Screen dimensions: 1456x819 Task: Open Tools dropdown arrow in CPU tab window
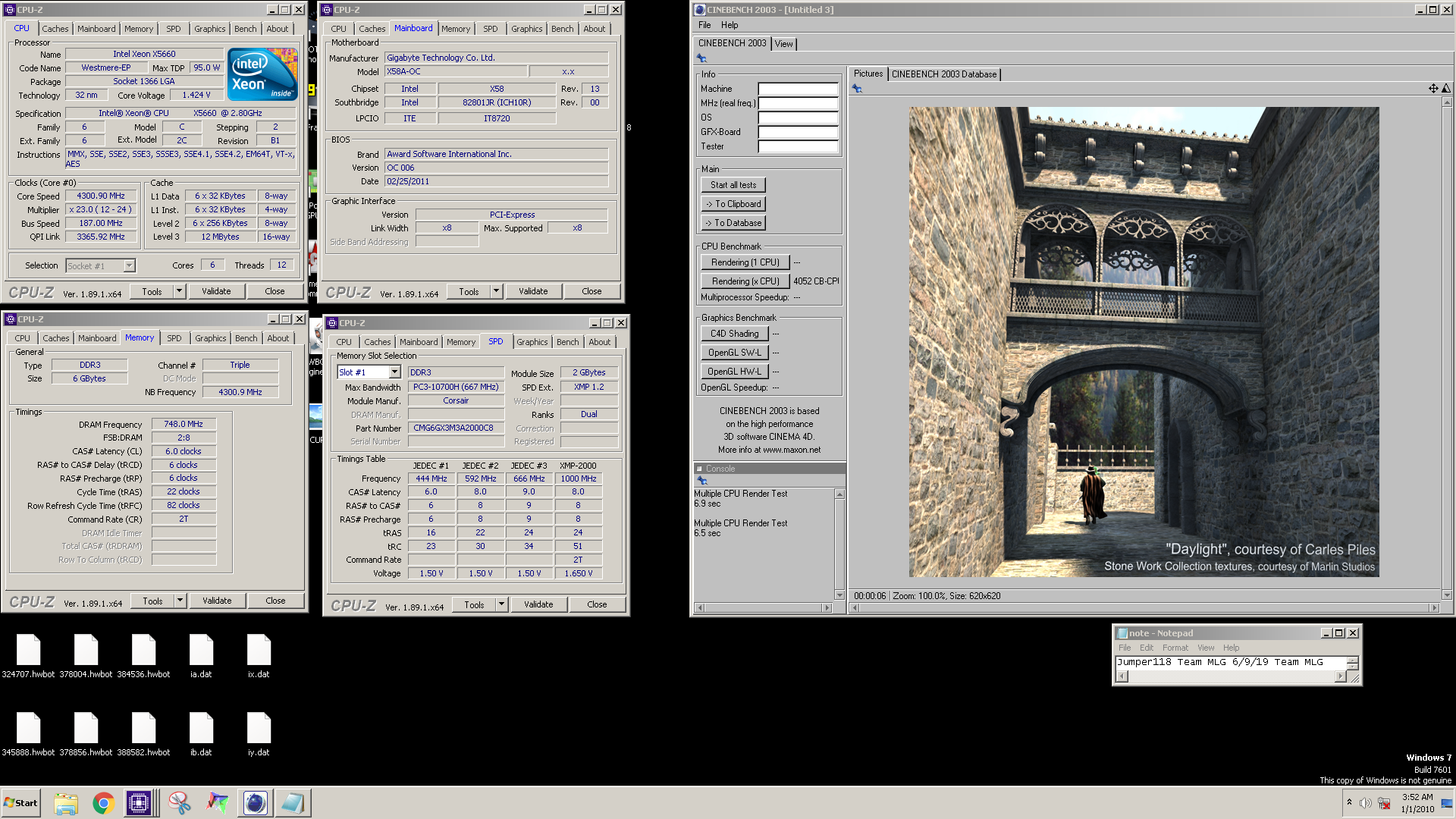(x=179, y=291)
